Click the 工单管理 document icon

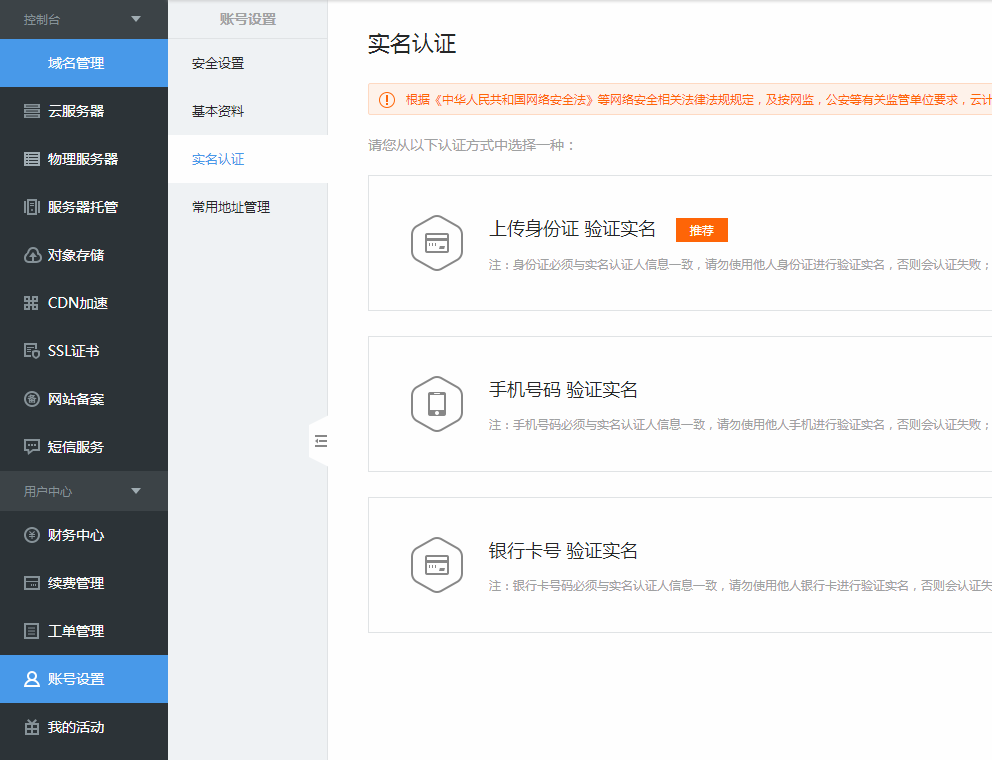point(32,631)
